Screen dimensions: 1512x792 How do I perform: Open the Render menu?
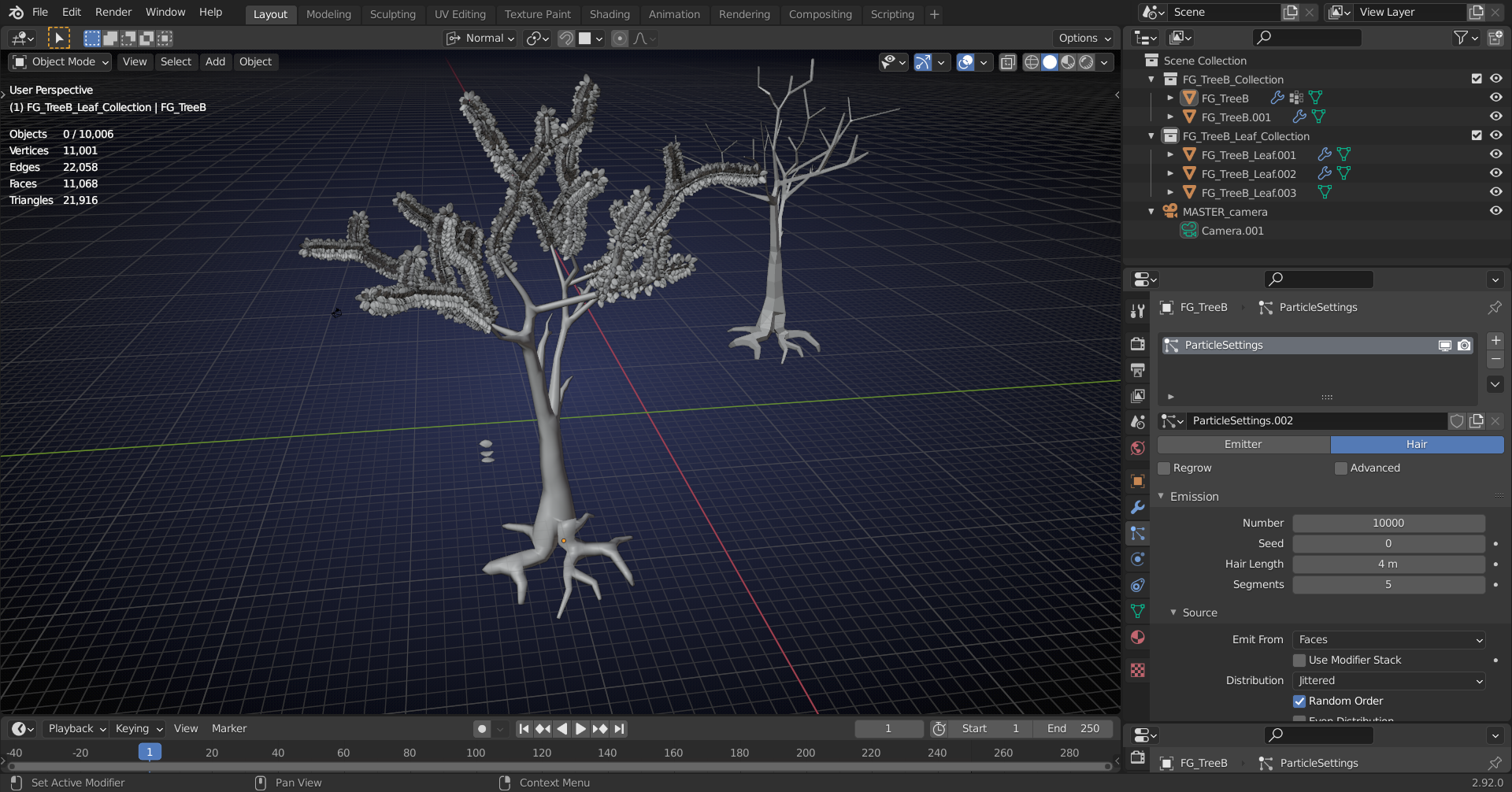point(113,13)
